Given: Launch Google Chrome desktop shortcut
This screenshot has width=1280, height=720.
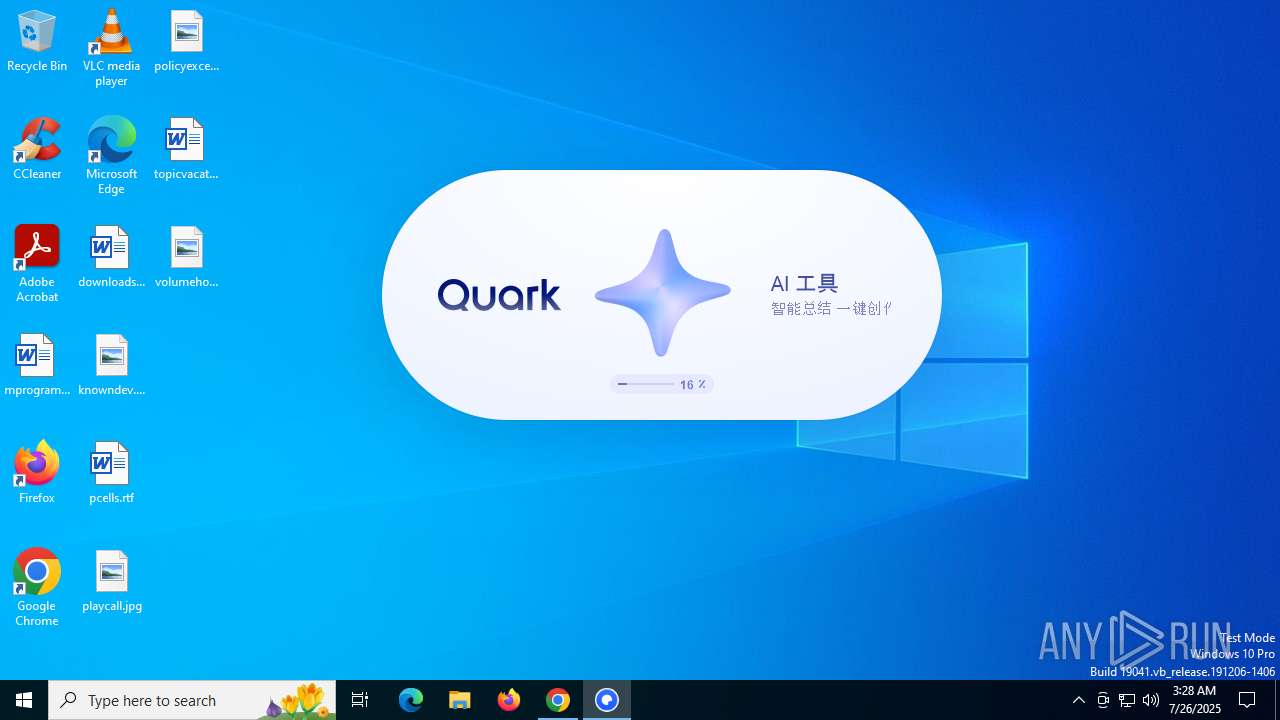Looking at the screenshot, I should coord(37,588).
